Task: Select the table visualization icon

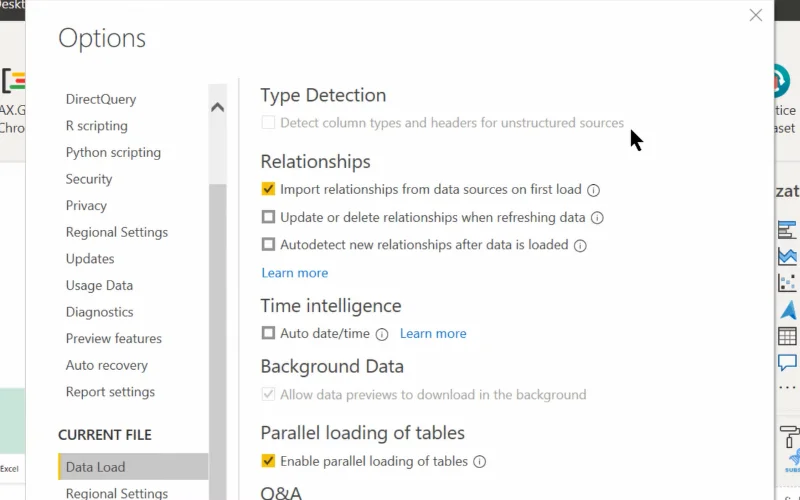Action: click(787, 336)
